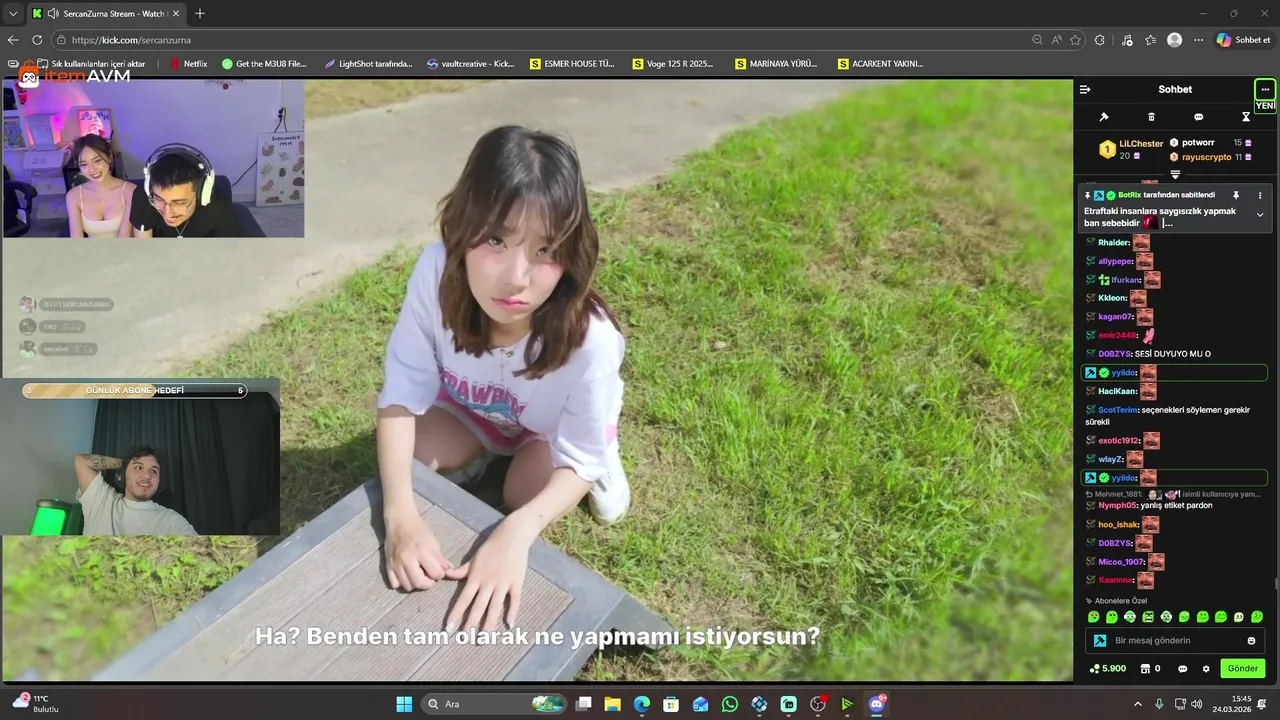Check the 5.900 channel points balance
This screenshot has width=1280, height=720.
tap(1108, 669)
